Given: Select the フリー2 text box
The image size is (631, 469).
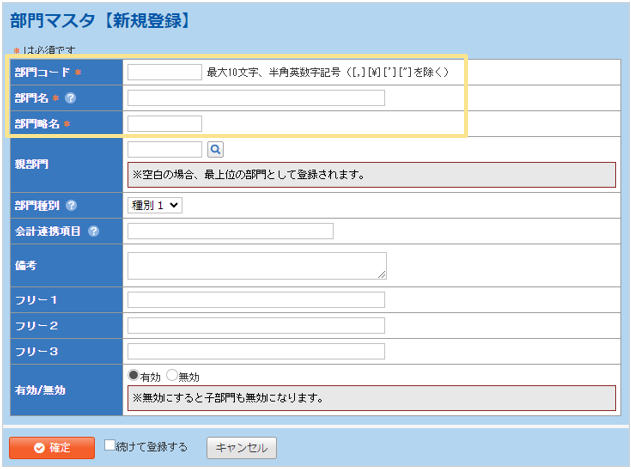Looking at the screenshot, I should 256,326.
